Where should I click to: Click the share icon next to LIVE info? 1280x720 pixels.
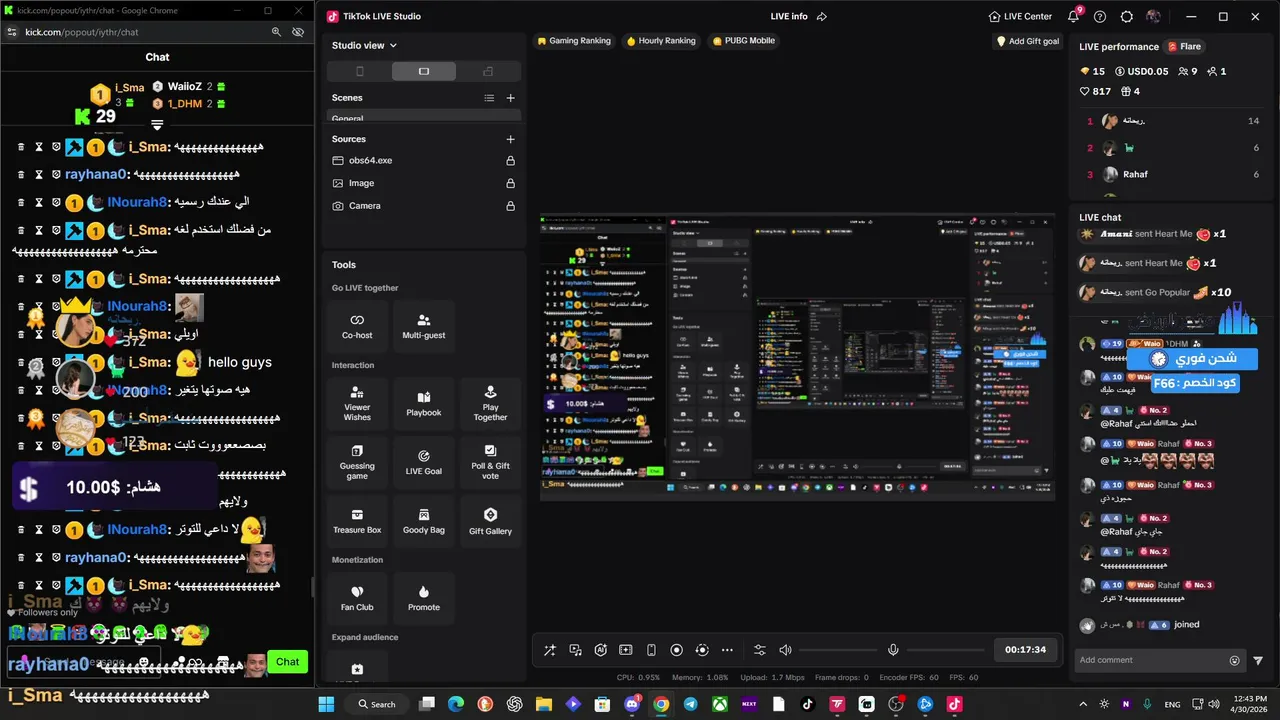[822, 16]
